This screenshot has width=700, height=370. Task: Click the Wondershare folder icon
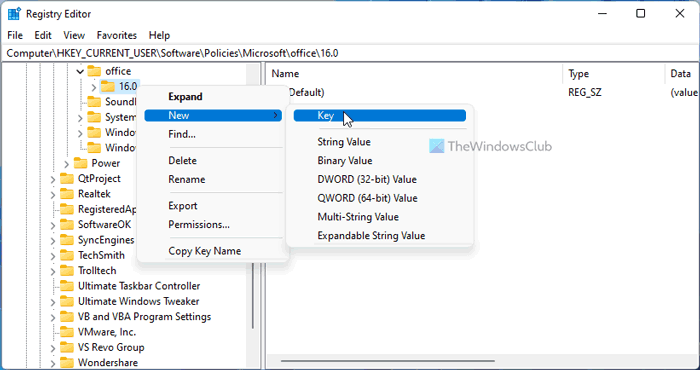tap(67, 362)
